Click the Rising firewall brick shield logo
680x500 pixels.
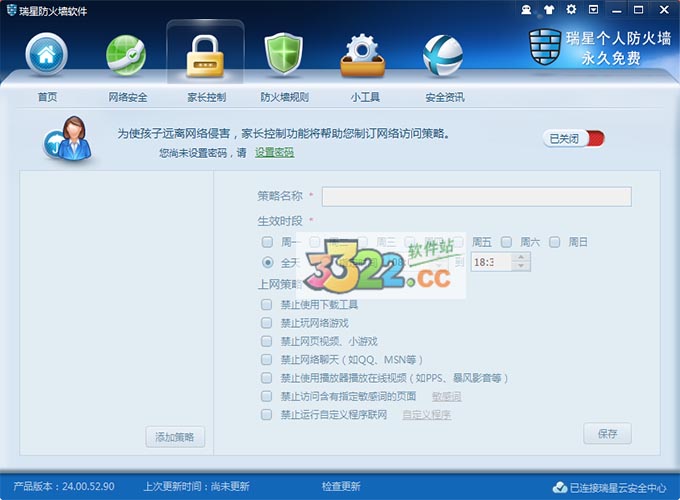click(545, 47)
